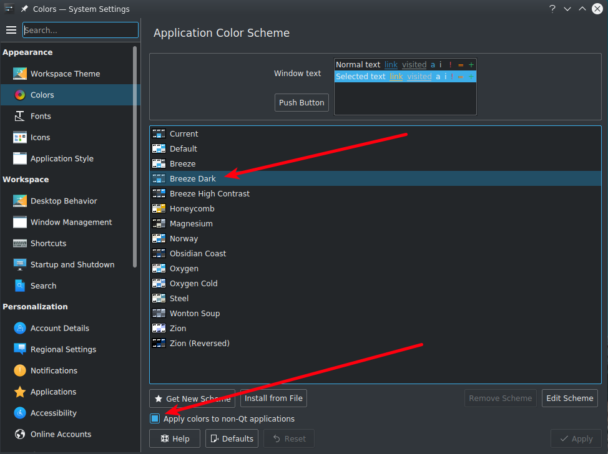Click the Selected text preview row
The height and width of the screenshot is (454, 608).
pyautogui.click(x=405, y=76)
